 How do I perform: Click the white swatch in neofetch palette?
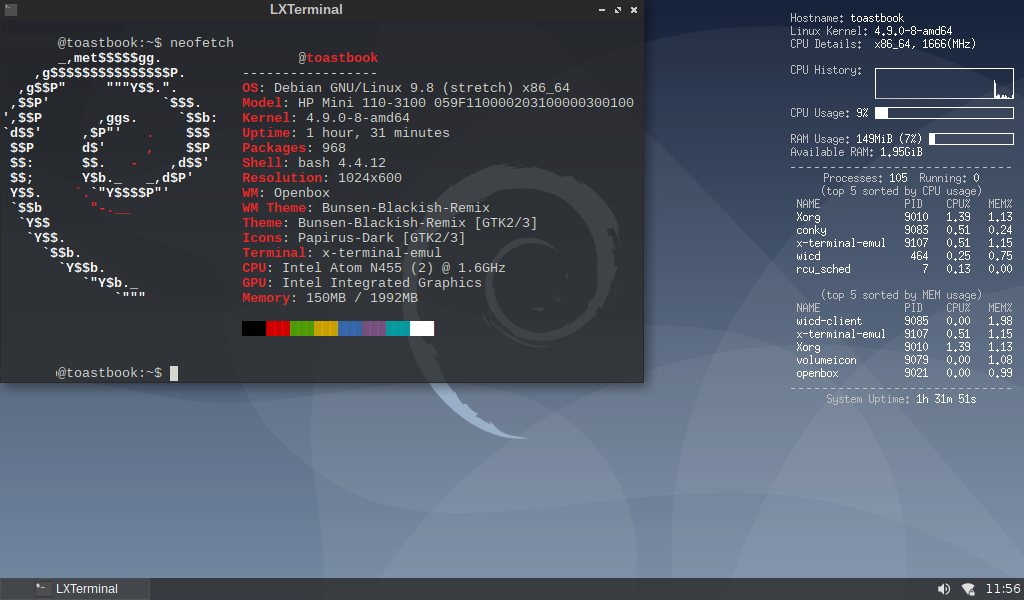[422, 328]
